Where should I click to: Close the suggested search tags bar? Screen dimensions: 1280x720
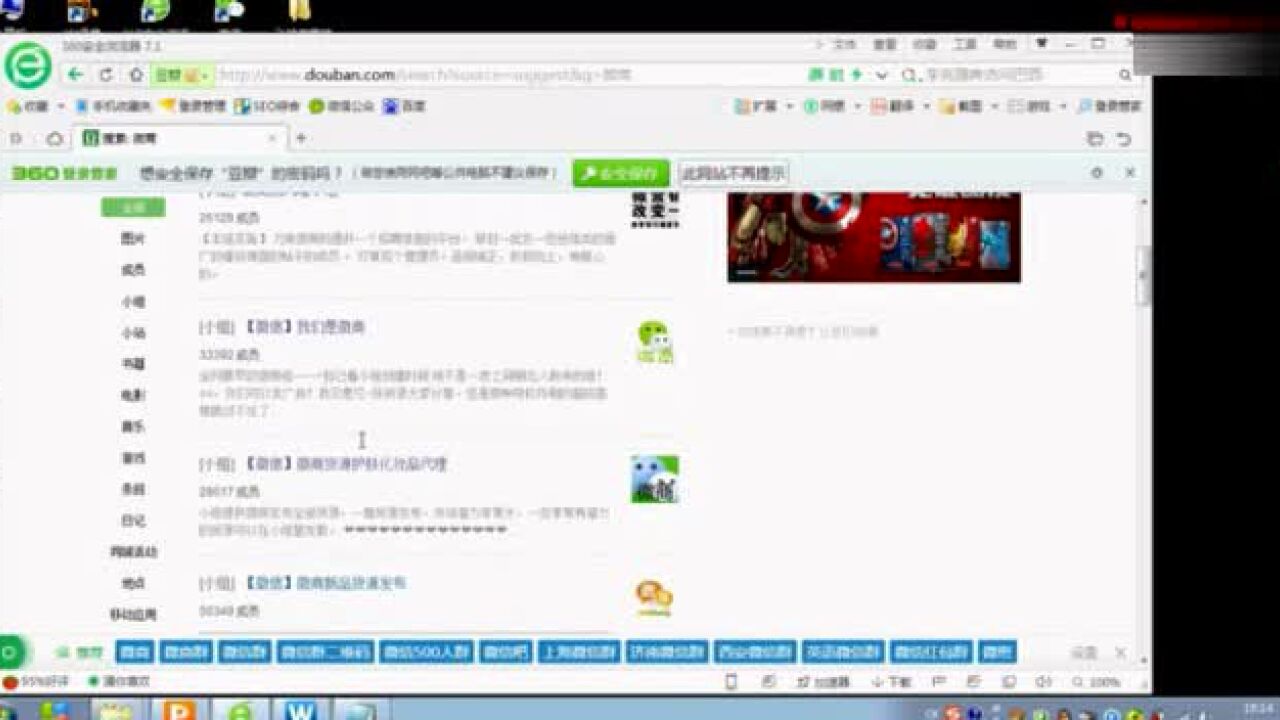click(x=1120, y=653)
